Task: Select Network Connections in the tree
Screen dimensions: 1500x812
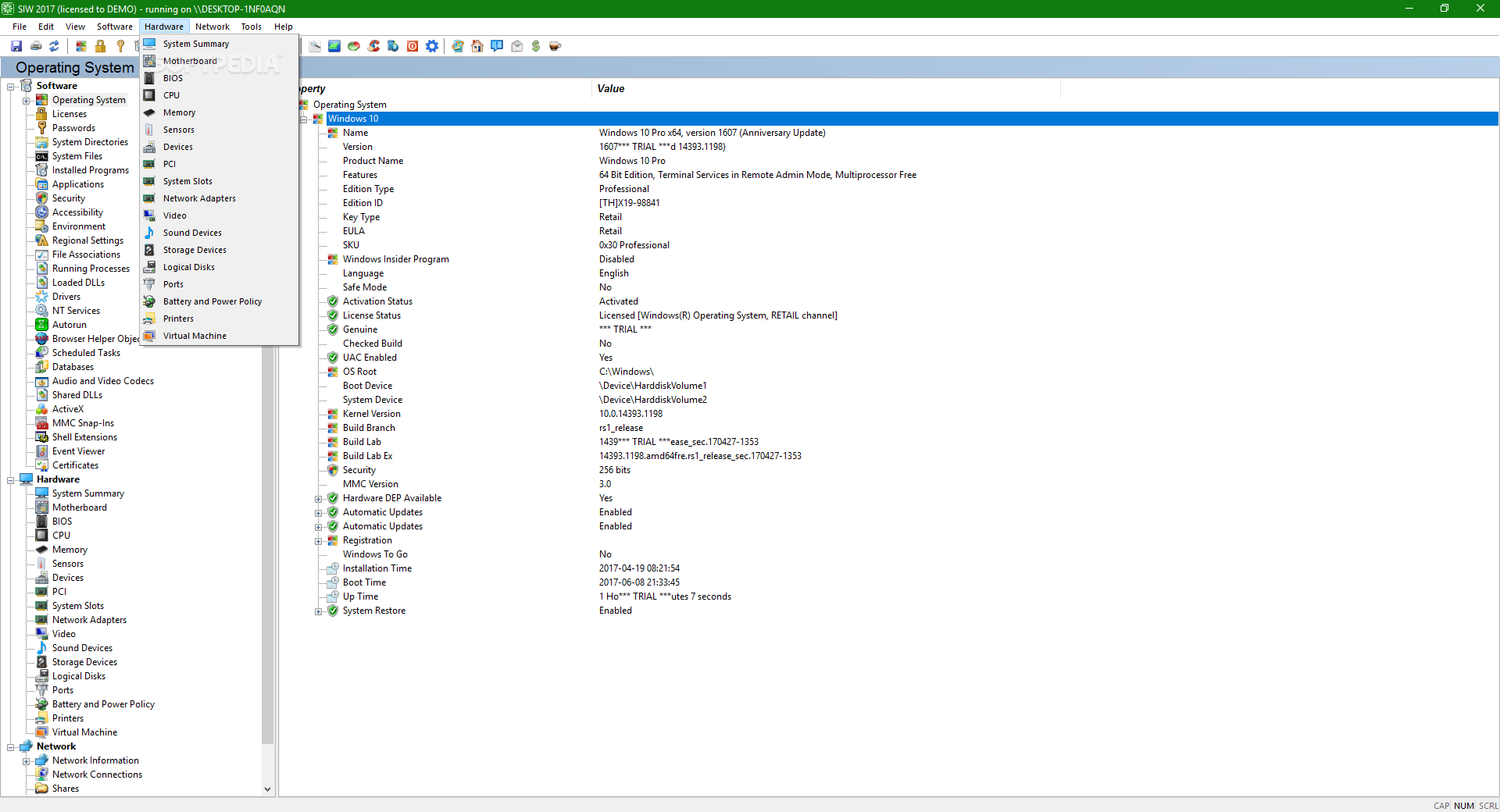Action: 97,775
